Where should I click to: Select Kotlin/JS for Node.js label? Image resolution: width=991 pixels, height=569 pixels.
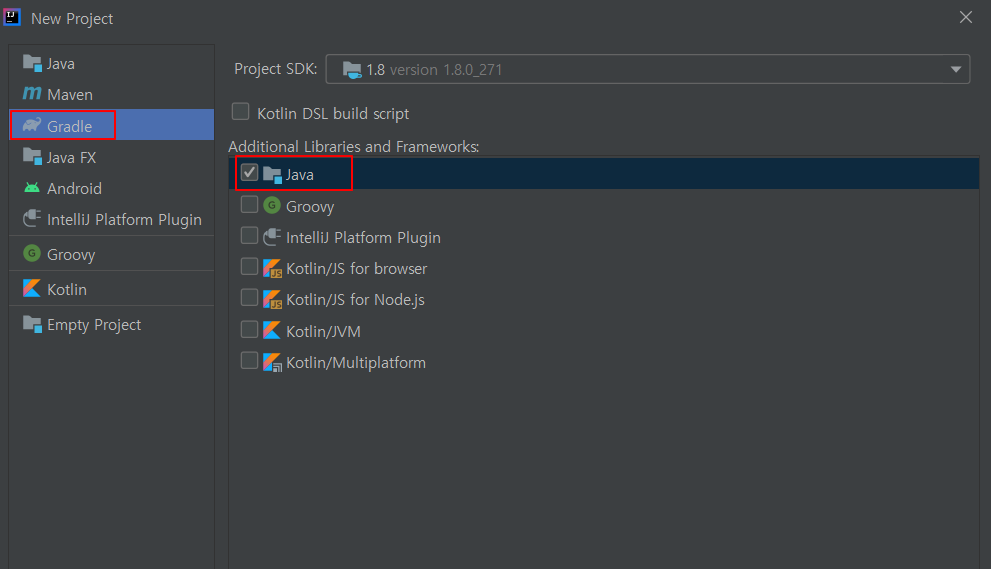(x=355, y=300)
